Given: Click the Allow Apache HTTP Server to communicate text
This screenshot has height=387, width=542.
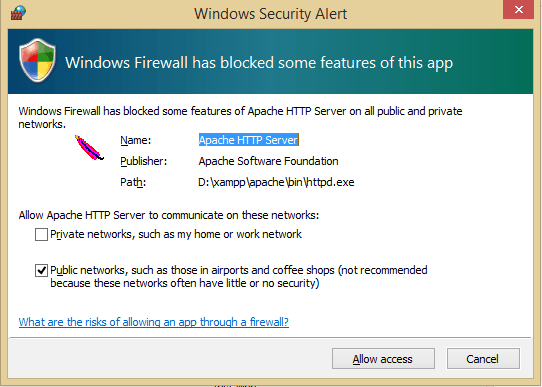Looking at the screenshot, I should (169, 215).
